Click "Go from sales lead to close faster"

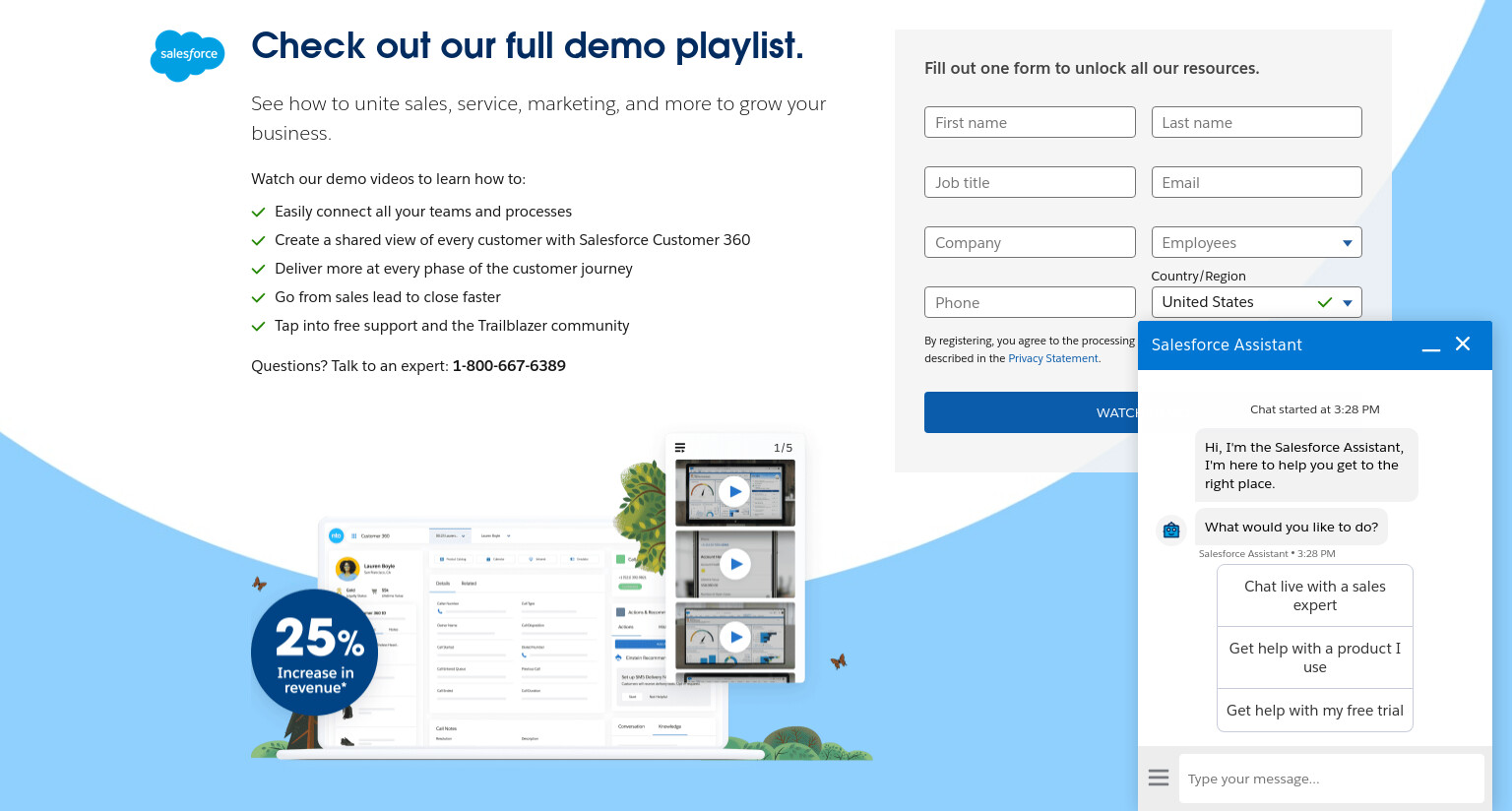(x=388, y=297)
